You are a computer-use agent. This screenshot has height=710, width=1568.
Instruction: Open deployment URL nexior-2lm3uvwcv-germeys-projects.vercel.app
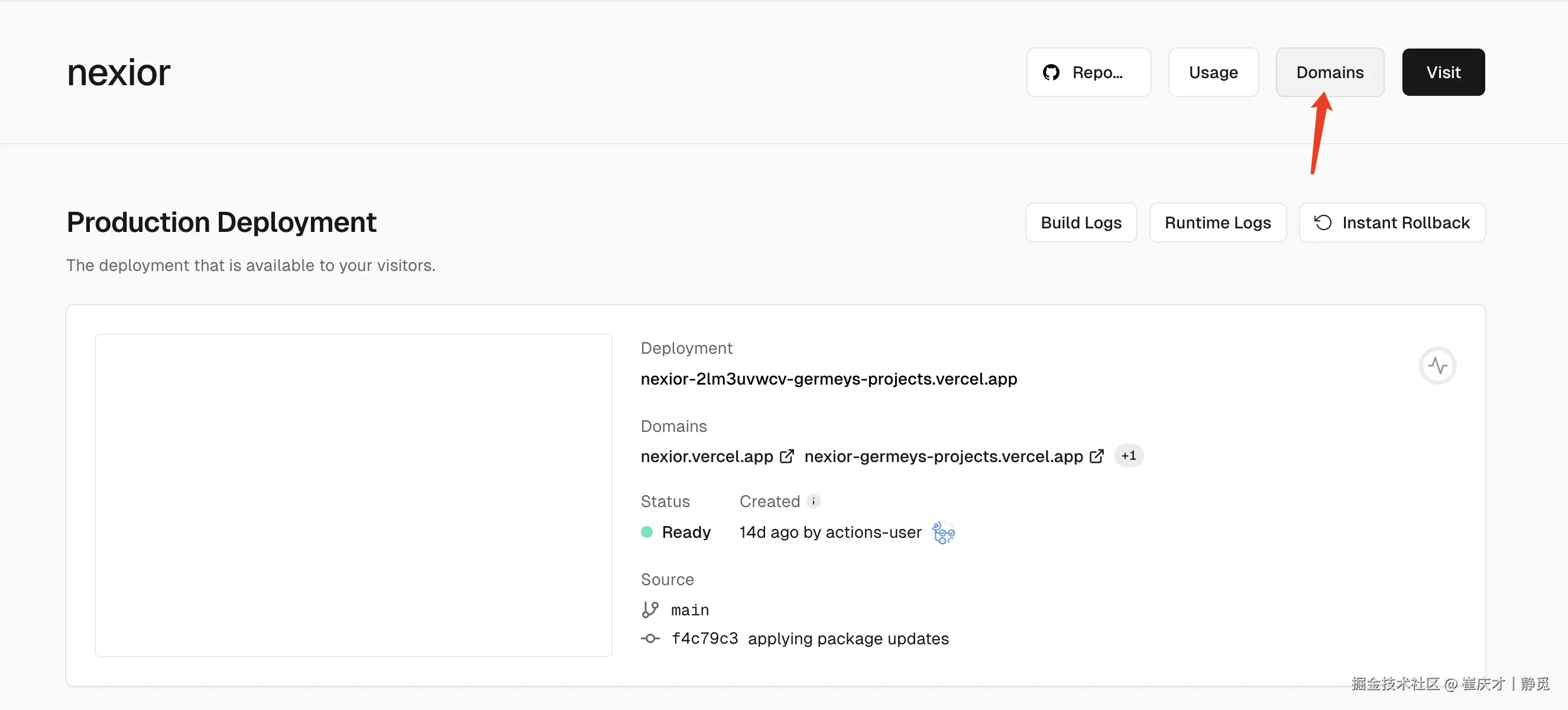pyautogui.click(x=828, y=379)
